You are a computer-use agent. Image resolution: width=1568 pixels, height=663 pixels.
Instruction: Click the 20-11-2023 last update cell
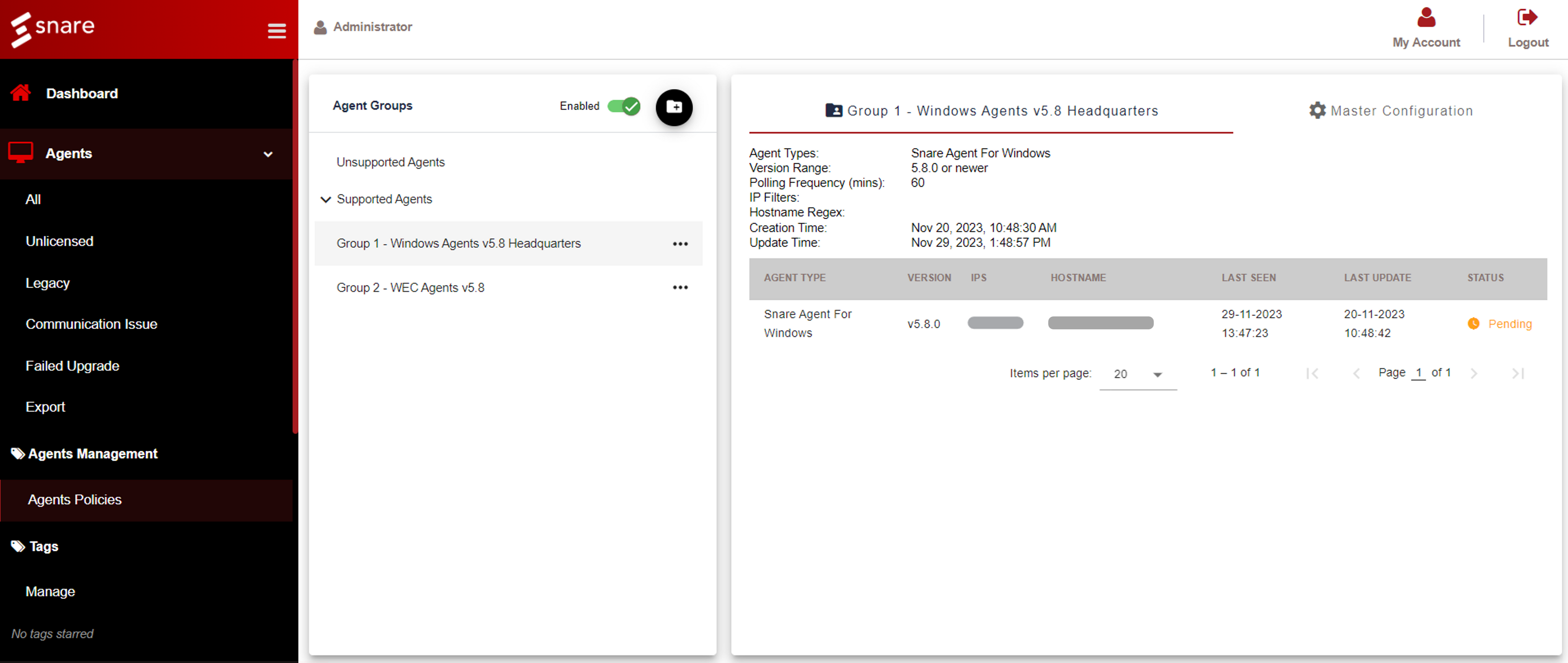1374,323
